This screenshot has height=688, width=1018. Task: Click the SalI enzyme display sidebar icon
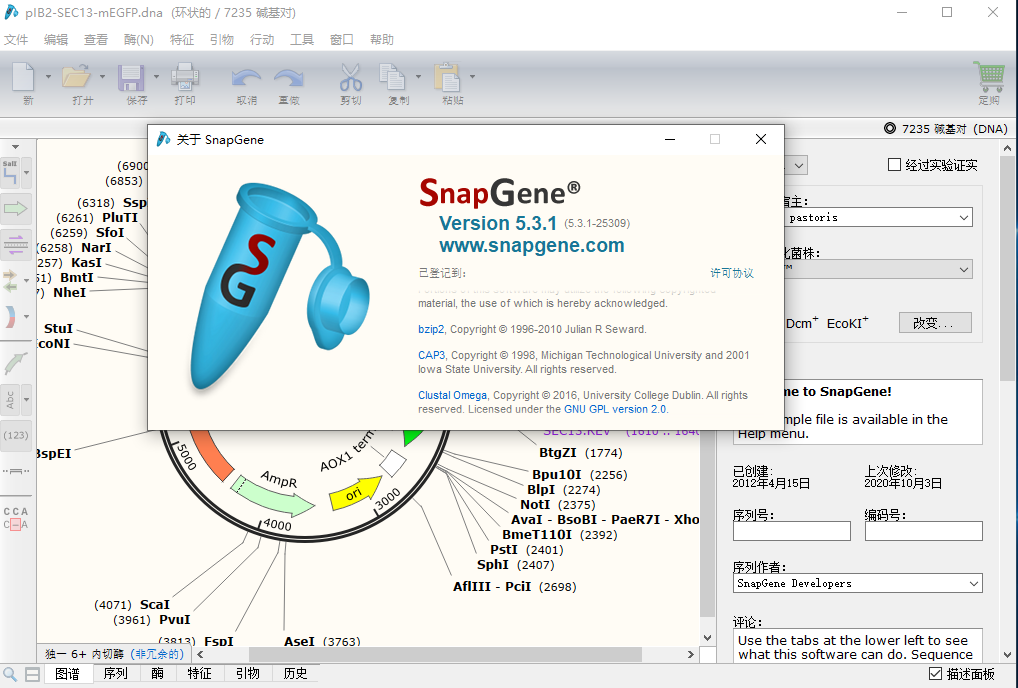(10, 173)
